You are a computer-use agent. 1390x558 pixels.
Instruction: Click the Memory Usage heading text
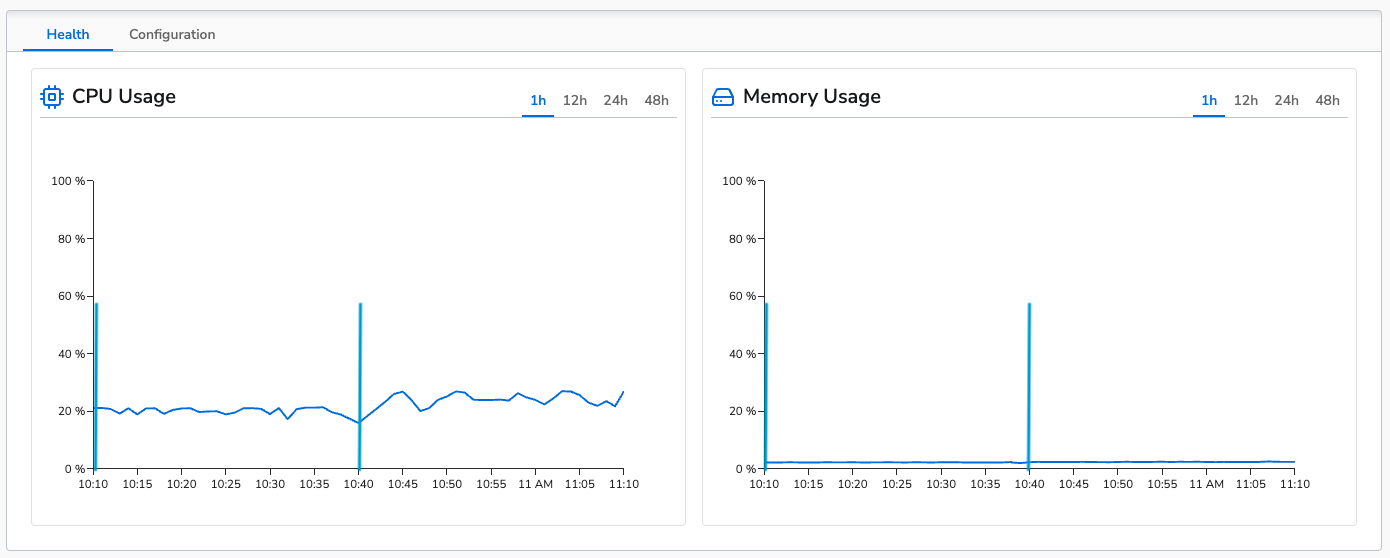(812, 97)
